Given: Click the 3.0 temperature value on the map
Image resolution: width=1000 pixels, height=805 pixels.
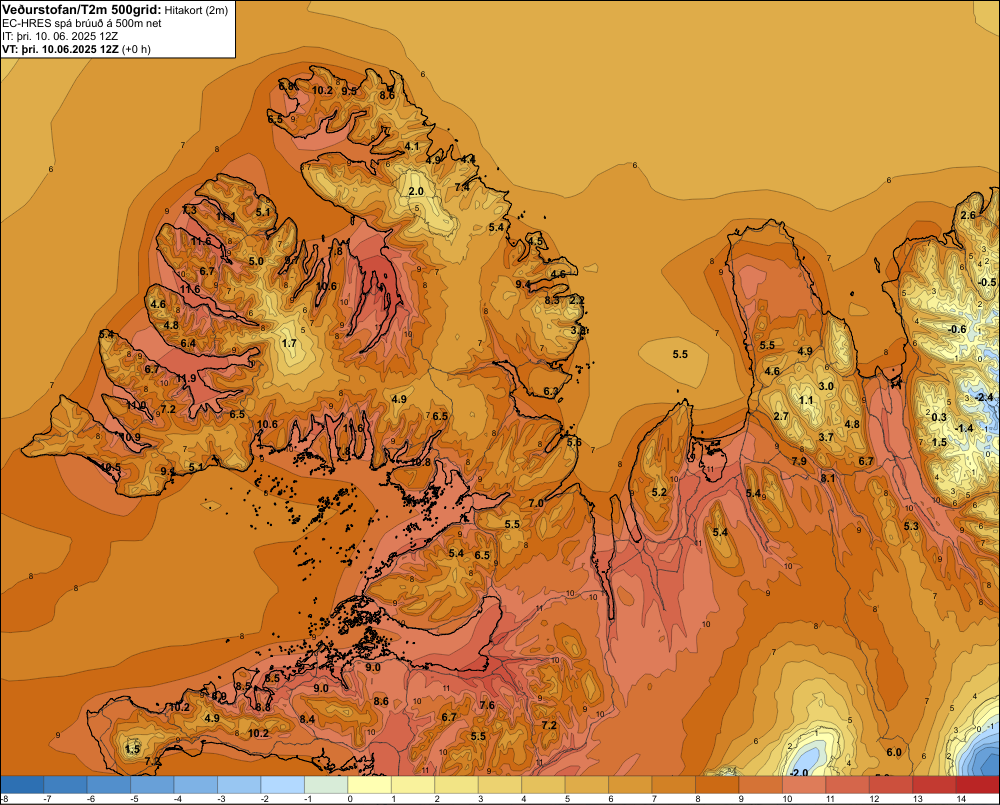Looking at the screenshot, I should tap(826, 386).
